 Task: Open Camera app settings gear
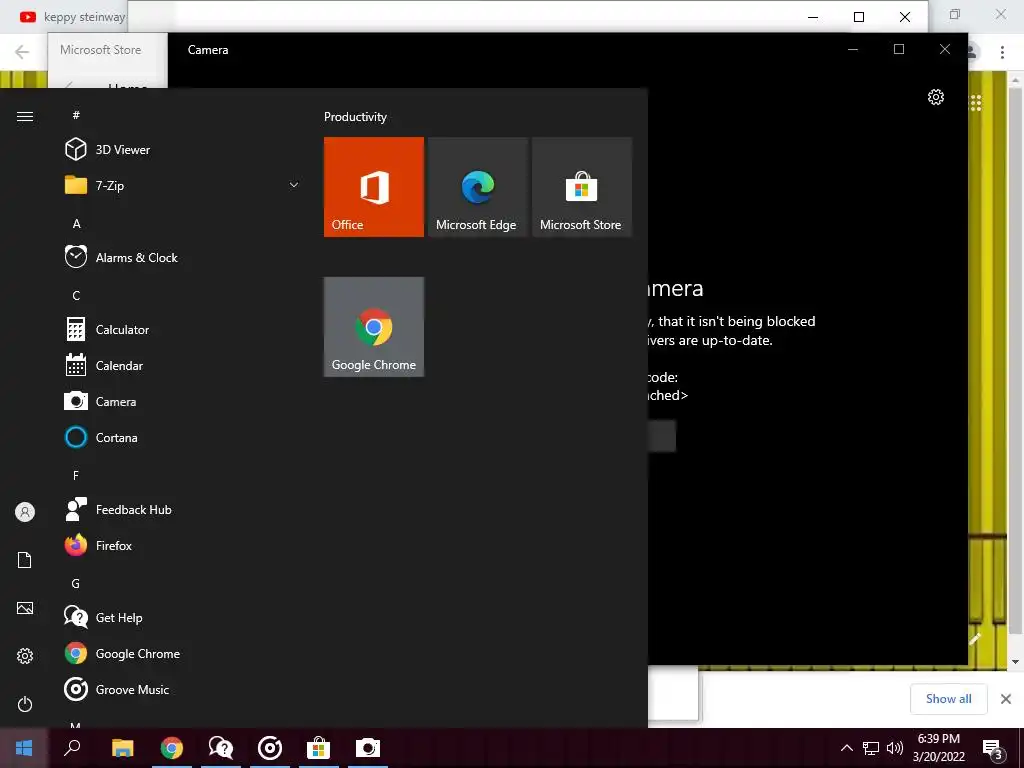(x=936, y=97)
